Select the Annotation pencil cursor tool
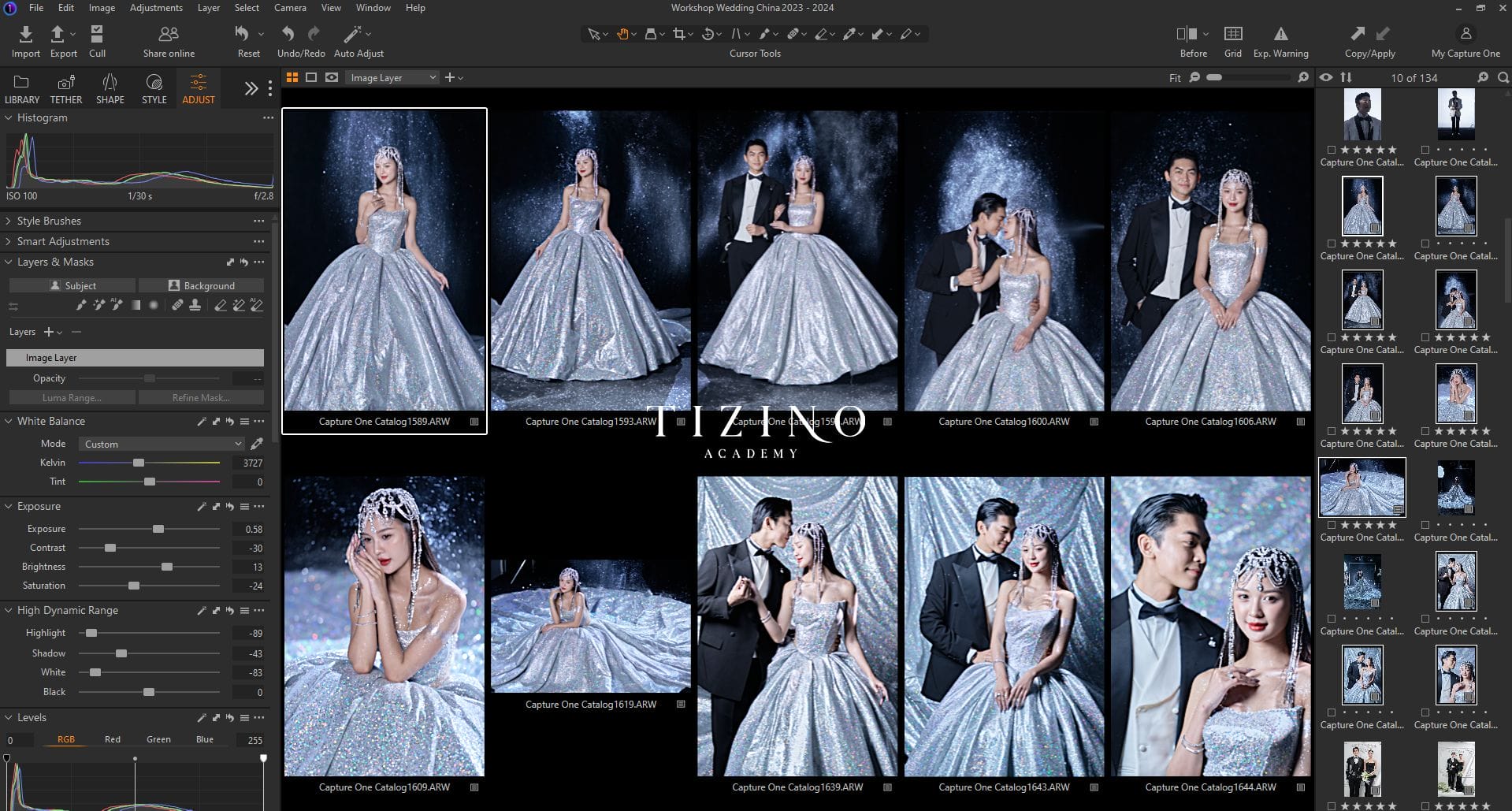1512x811 pixels. click(x=906, y=34)
